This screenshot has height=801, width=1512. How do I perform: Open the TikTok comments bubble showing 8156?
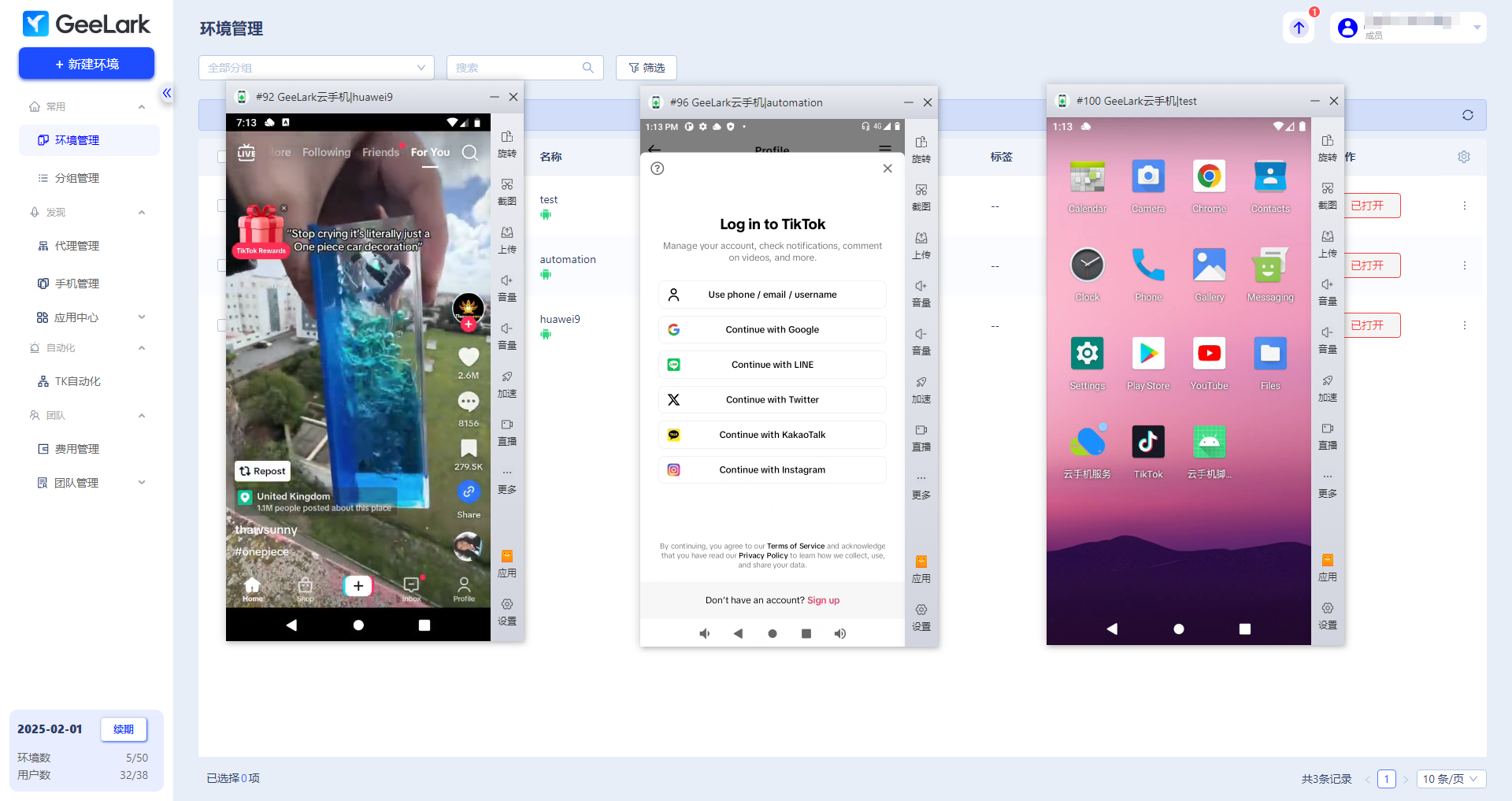point(469,402)
